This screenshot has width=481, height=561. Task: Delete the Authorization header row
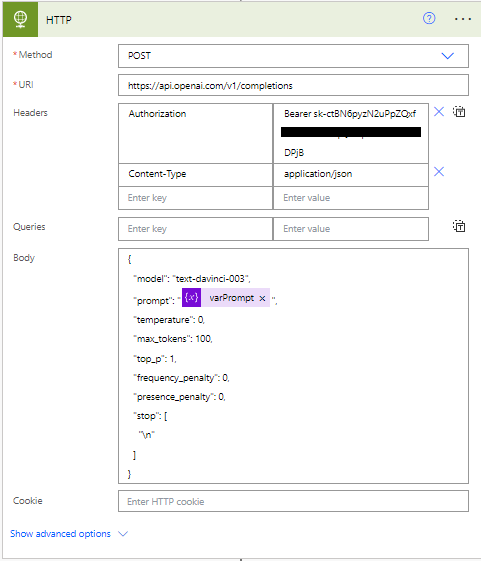pyautogui.click(x=439, y=112)
